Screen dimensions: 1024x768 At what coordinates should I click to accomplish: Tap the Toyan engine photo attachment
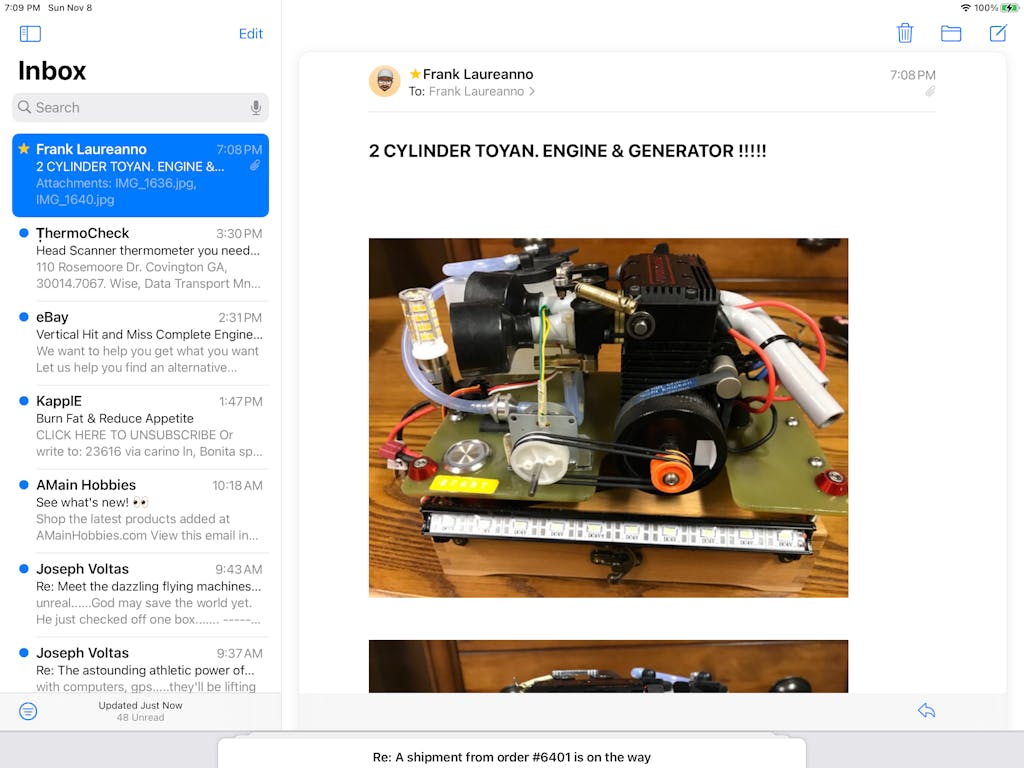pos(608,417)
